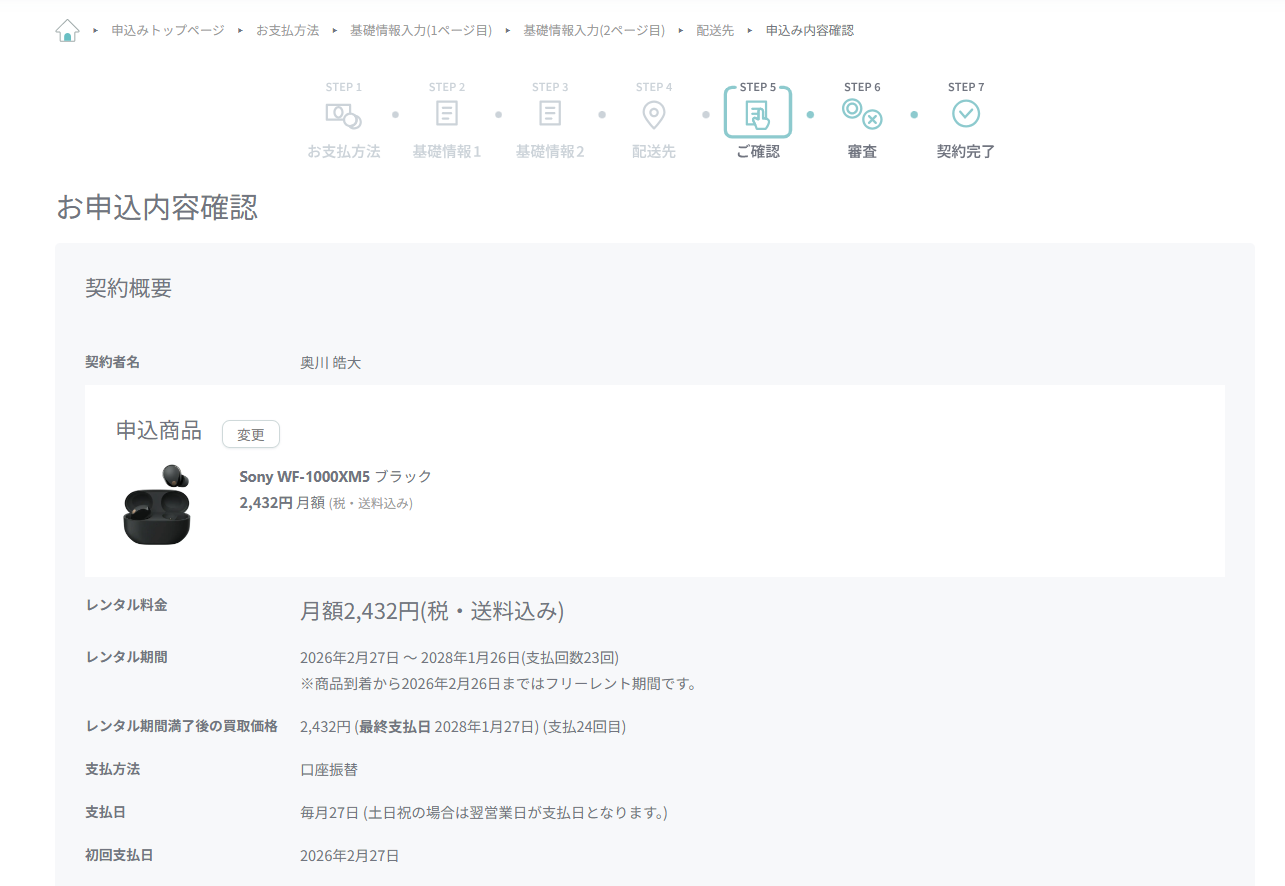Select the Sony WF-1000XM5 ブラック product title
This screenshot has height=886, width=1285.
(x=334, y=477)
